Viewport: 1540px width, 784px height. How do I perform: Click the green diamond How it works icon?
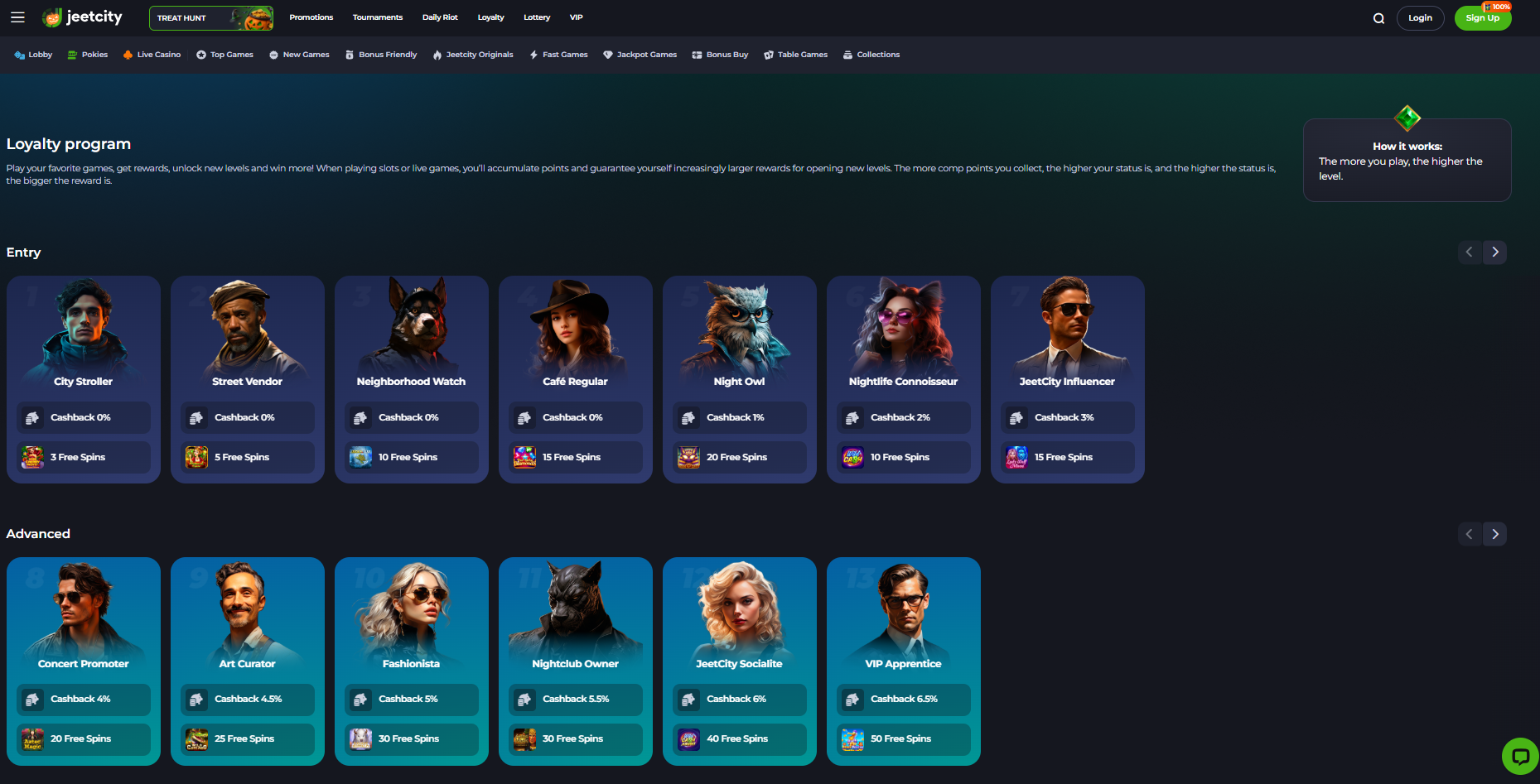pos(1407,118)
